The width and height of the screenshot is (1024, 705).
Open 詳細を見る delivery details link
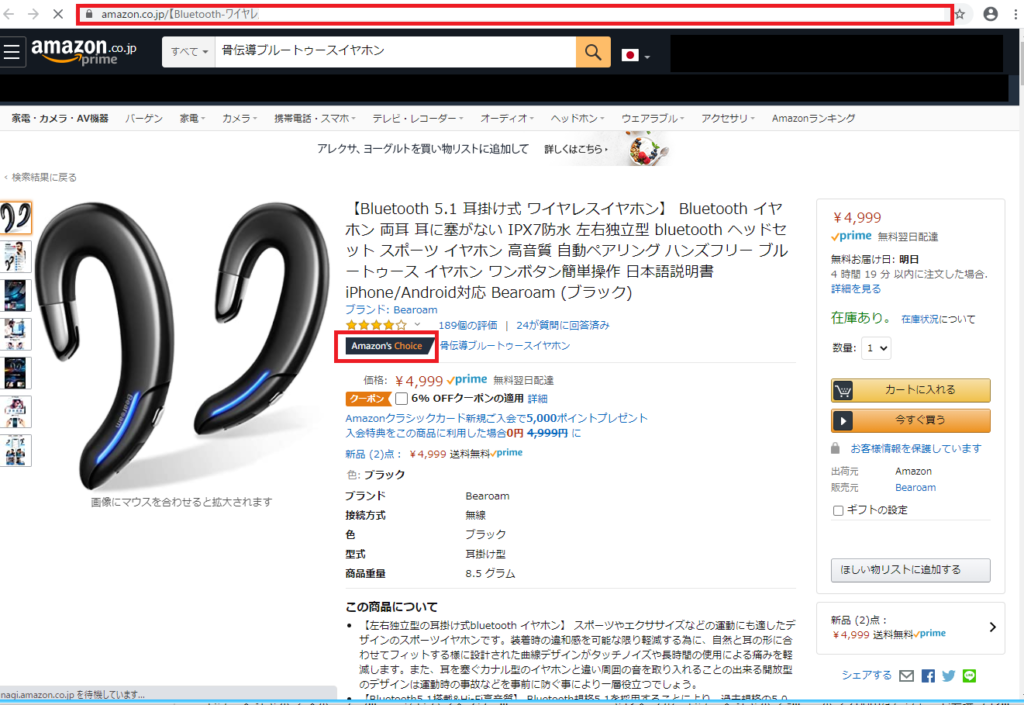pyautogui.click(x=856, y=289)
